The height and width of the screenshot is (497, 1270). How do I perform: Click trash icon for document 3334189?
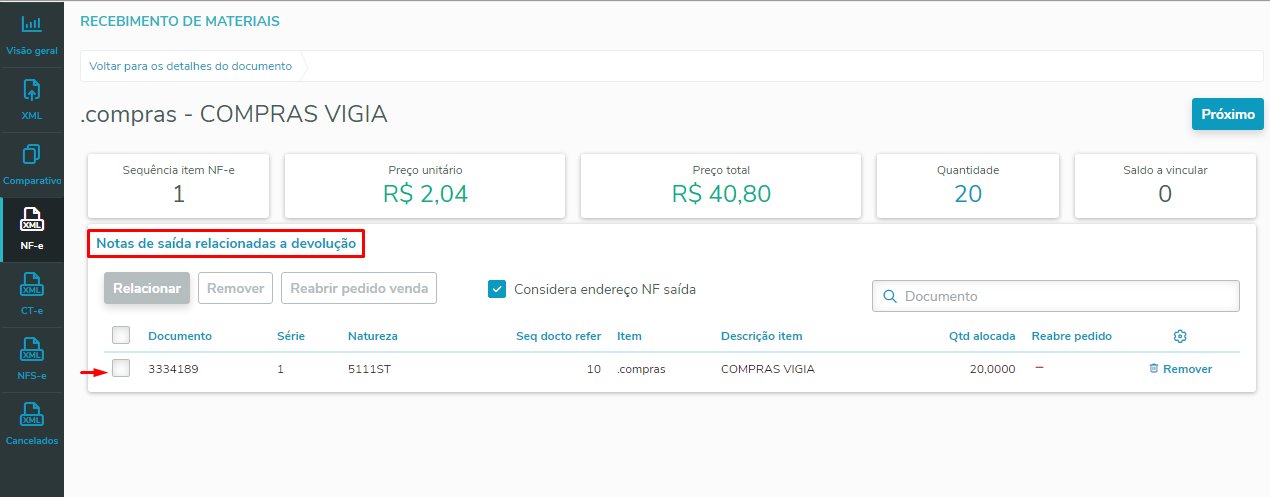(1154, 369)
